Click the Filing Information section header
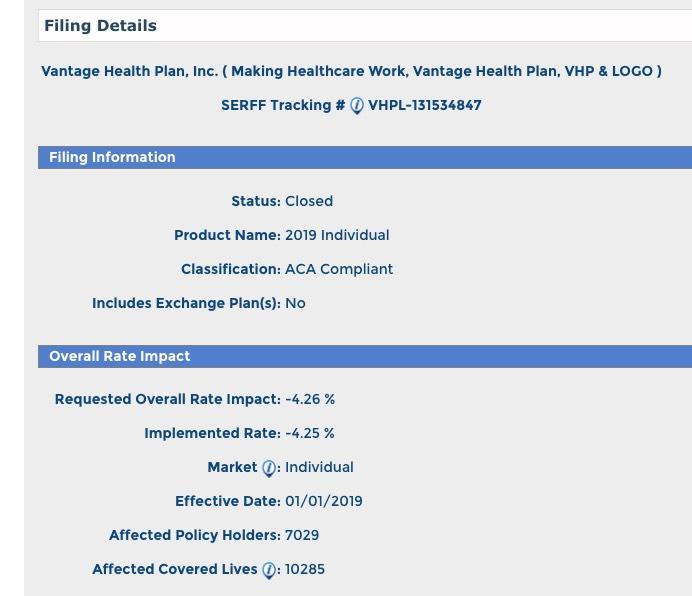Viewport: 692px width, 596px height. [x=112, y=157]
